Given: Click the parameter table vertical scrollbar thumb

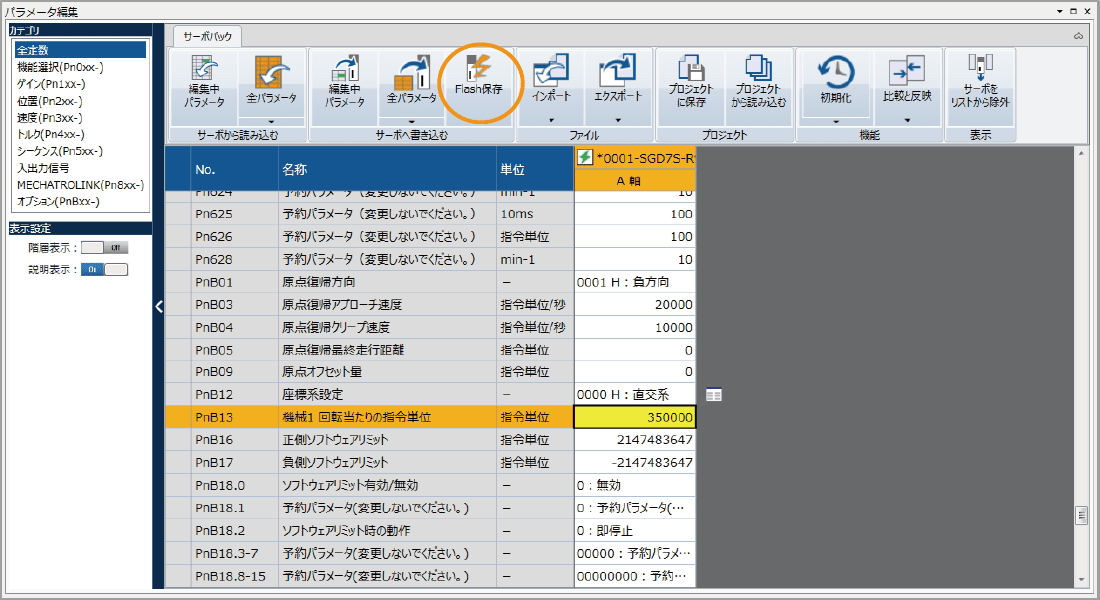Looking at the screenshot, I should [x=1080, y=515].
